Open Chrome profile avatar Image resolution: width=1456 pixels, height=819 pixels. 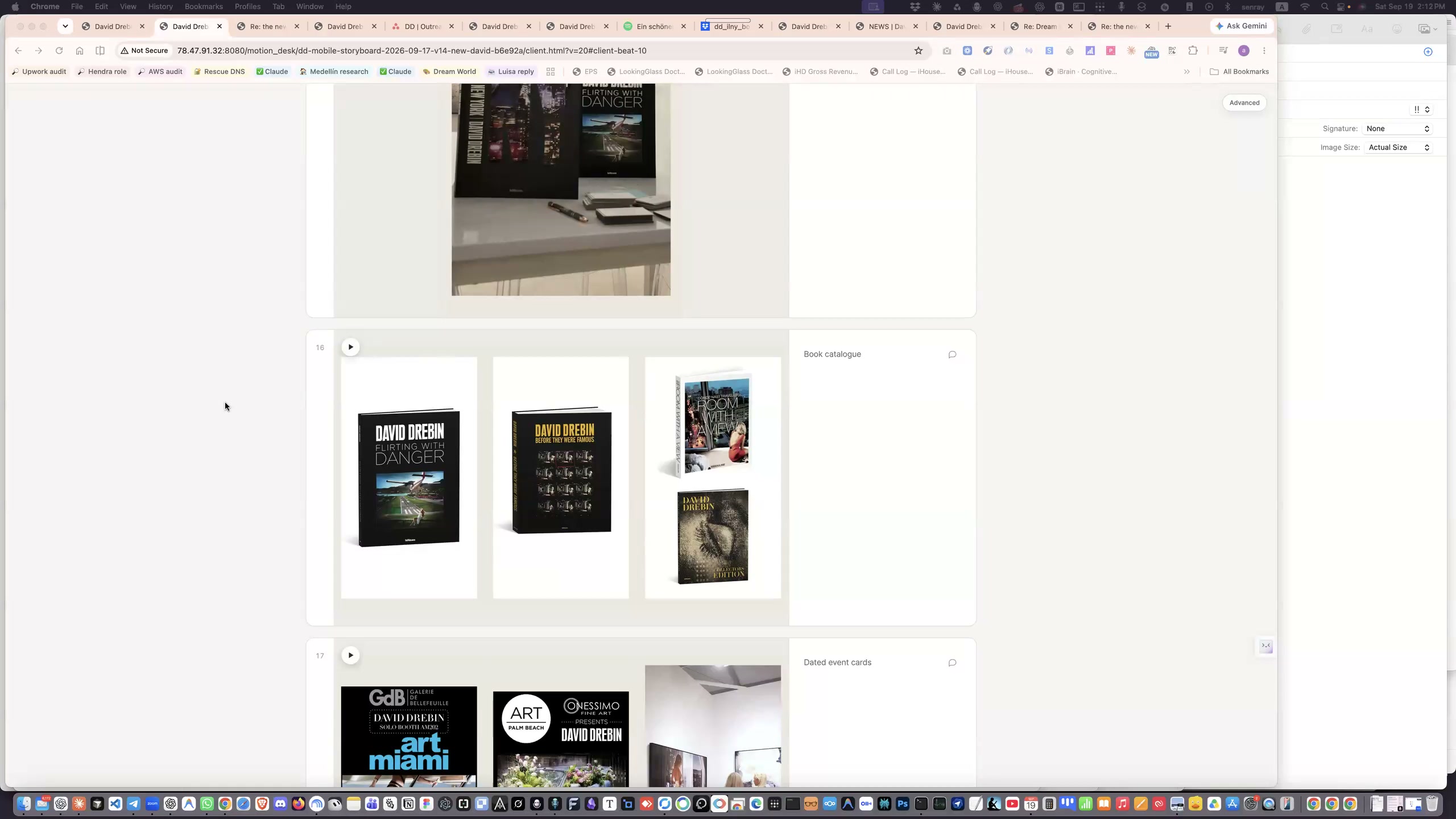pos(1244,51)
